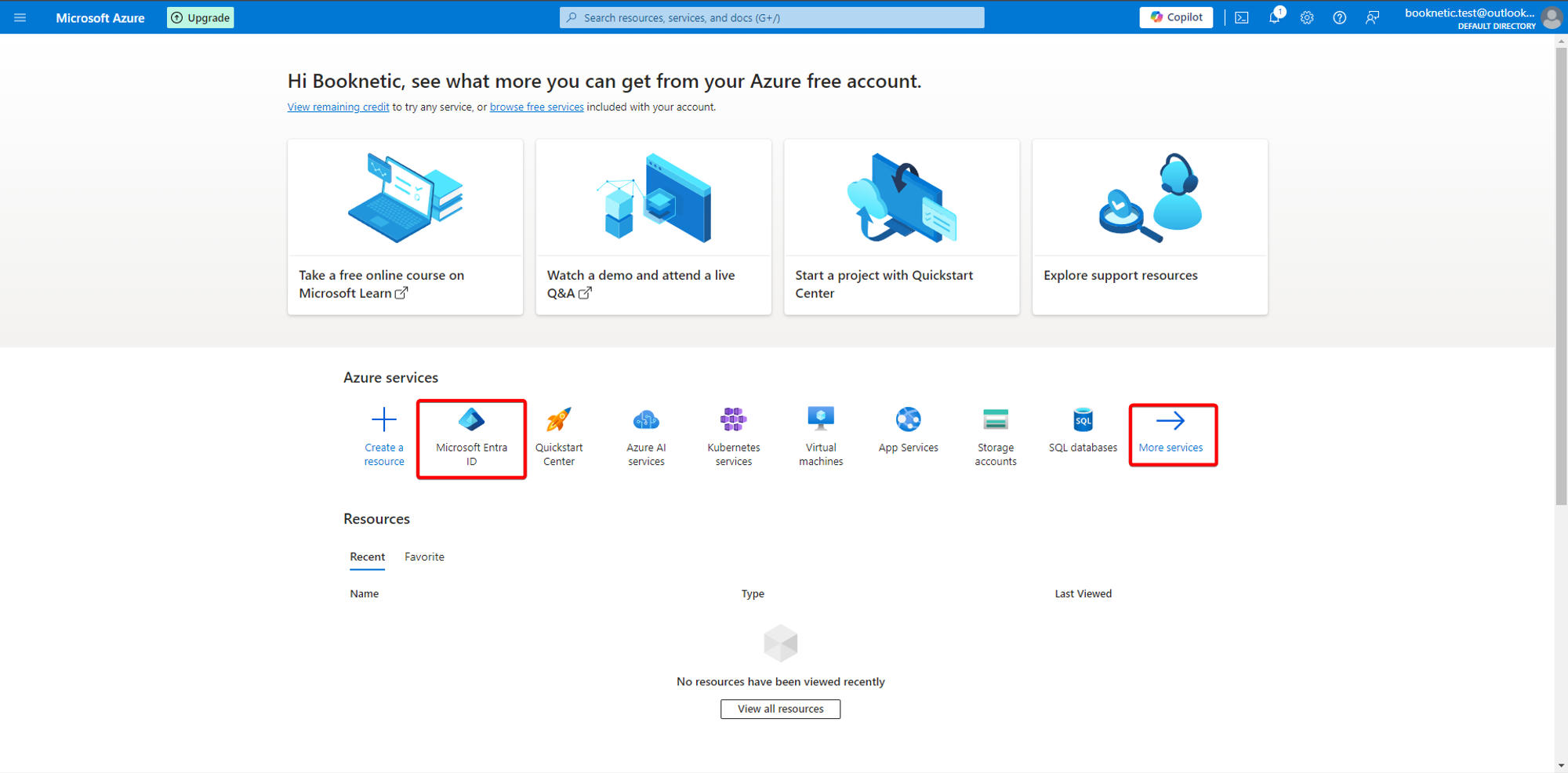Click the Copilot button
Viewport: 1568px width, 773px height.
[1176, 17]
